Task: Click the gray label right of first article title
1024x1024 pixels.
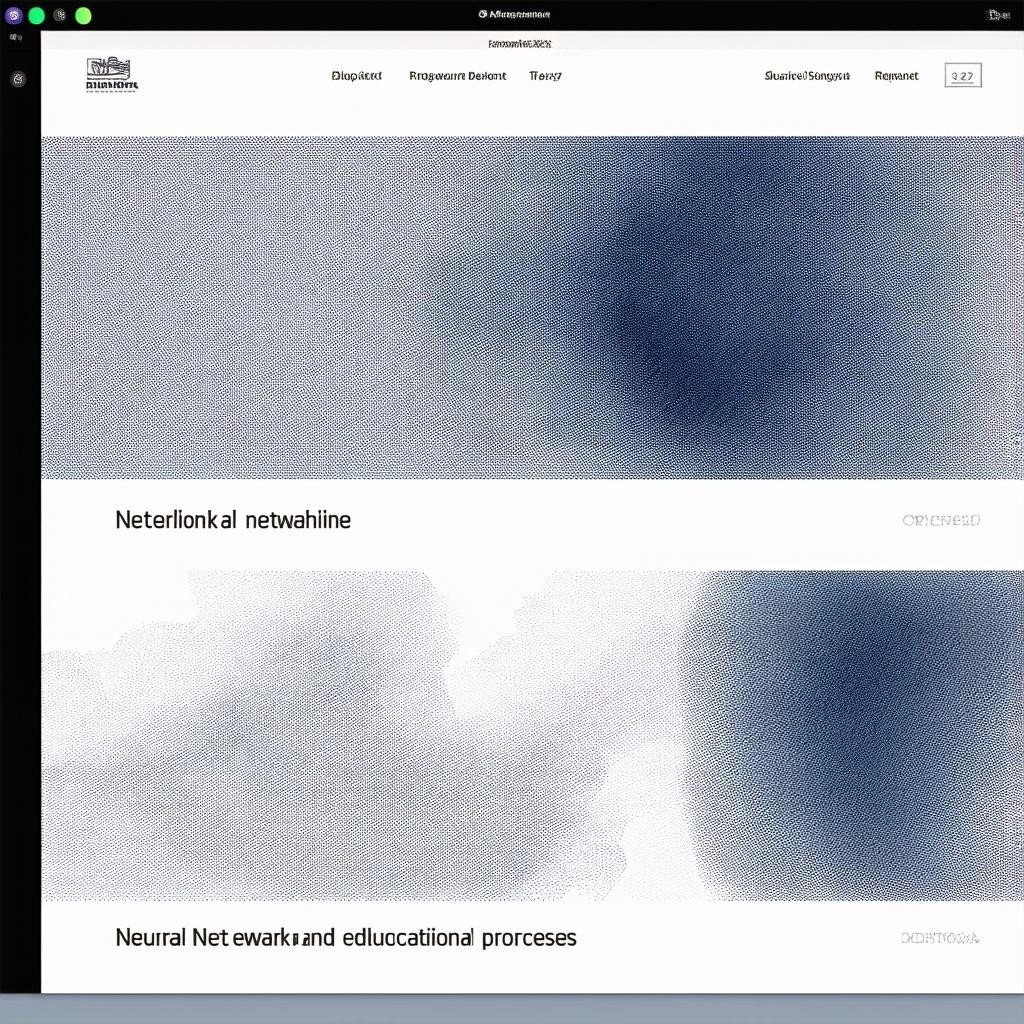Action: coord(940,520)
